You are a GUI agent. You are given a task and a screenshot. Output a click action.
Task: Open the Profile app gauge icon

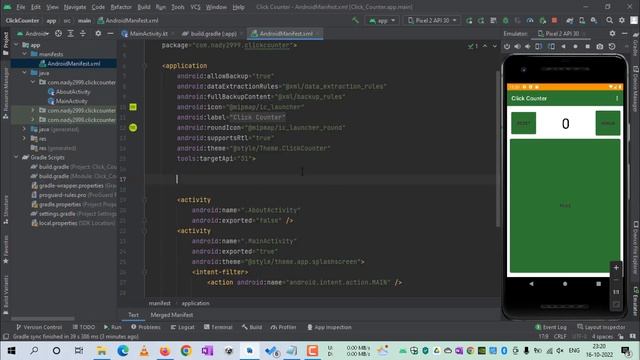530,20
